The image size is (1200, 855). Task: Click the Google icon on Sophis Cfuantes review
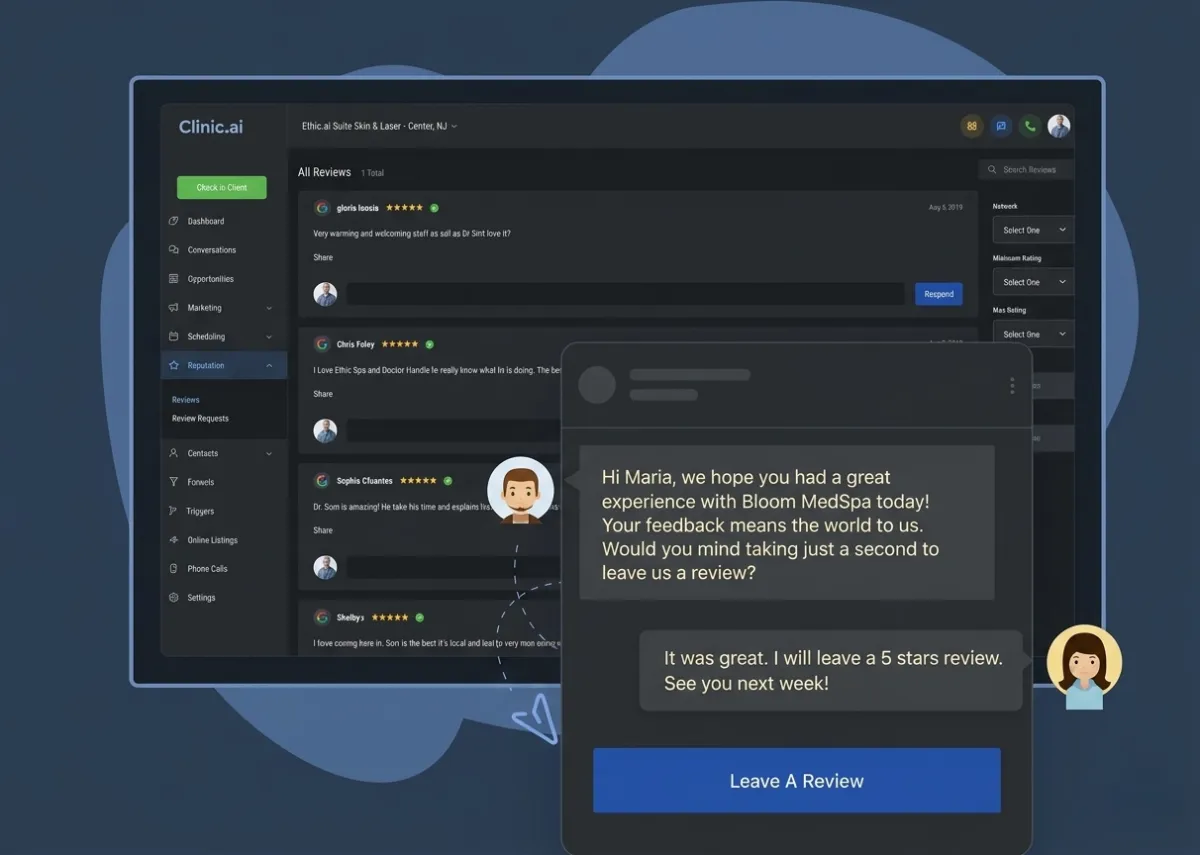point(322,481)
